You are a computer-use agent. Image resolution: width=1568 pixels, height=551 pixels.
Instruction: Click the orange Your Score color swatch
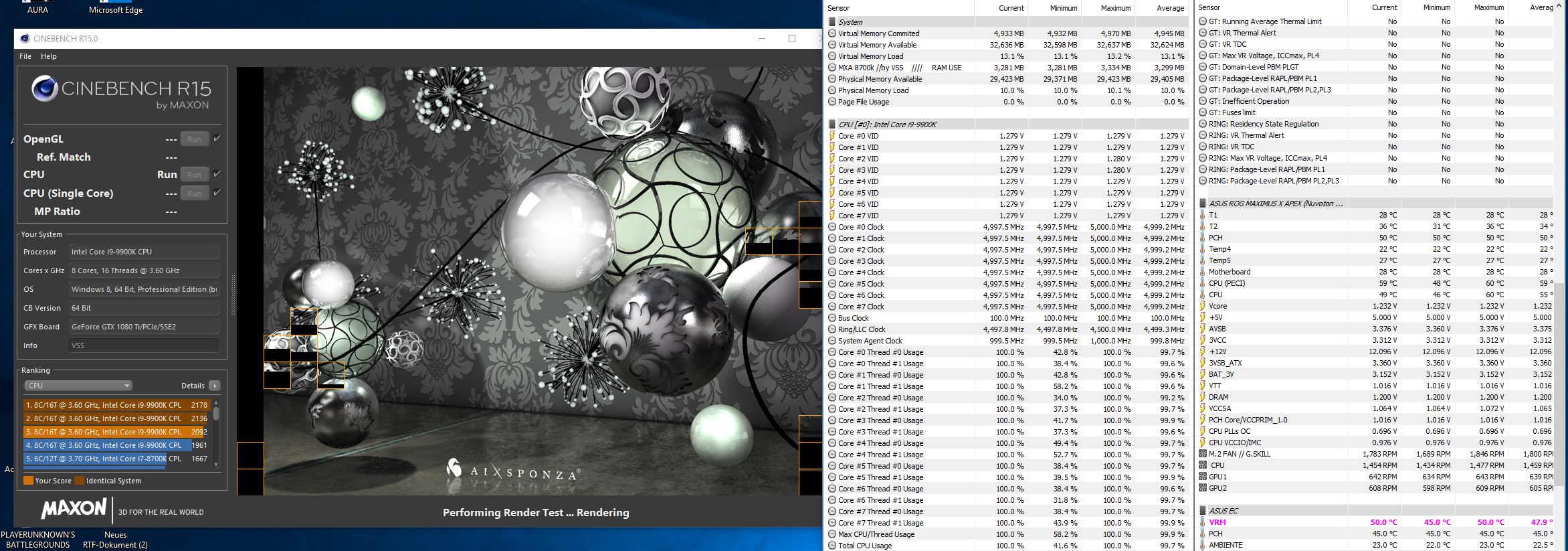click(28, 481)
